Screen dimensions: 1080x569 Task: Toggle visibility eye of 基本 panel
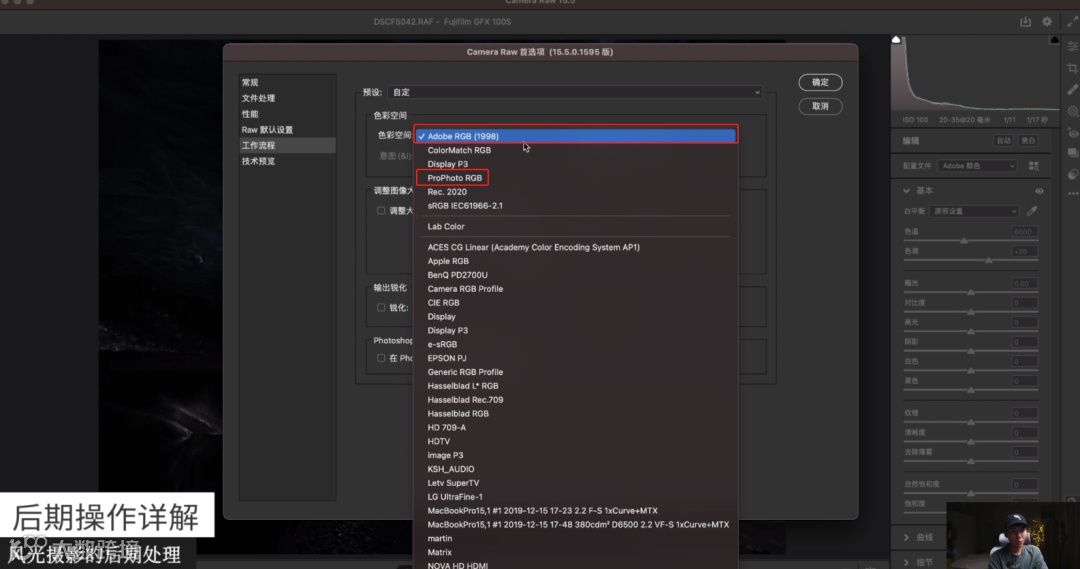[x=1039, y=191]
